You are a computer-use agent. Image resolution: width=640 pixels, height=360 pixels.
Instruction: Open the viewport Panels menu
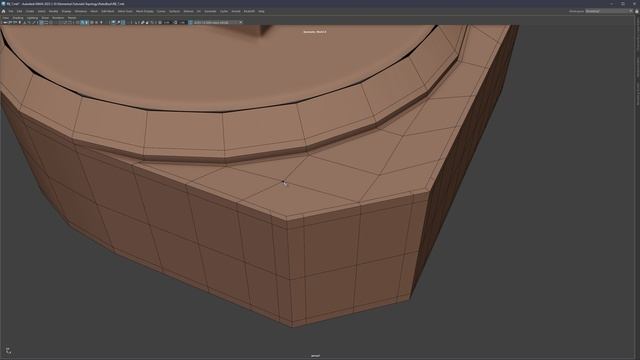click(72, 18)
